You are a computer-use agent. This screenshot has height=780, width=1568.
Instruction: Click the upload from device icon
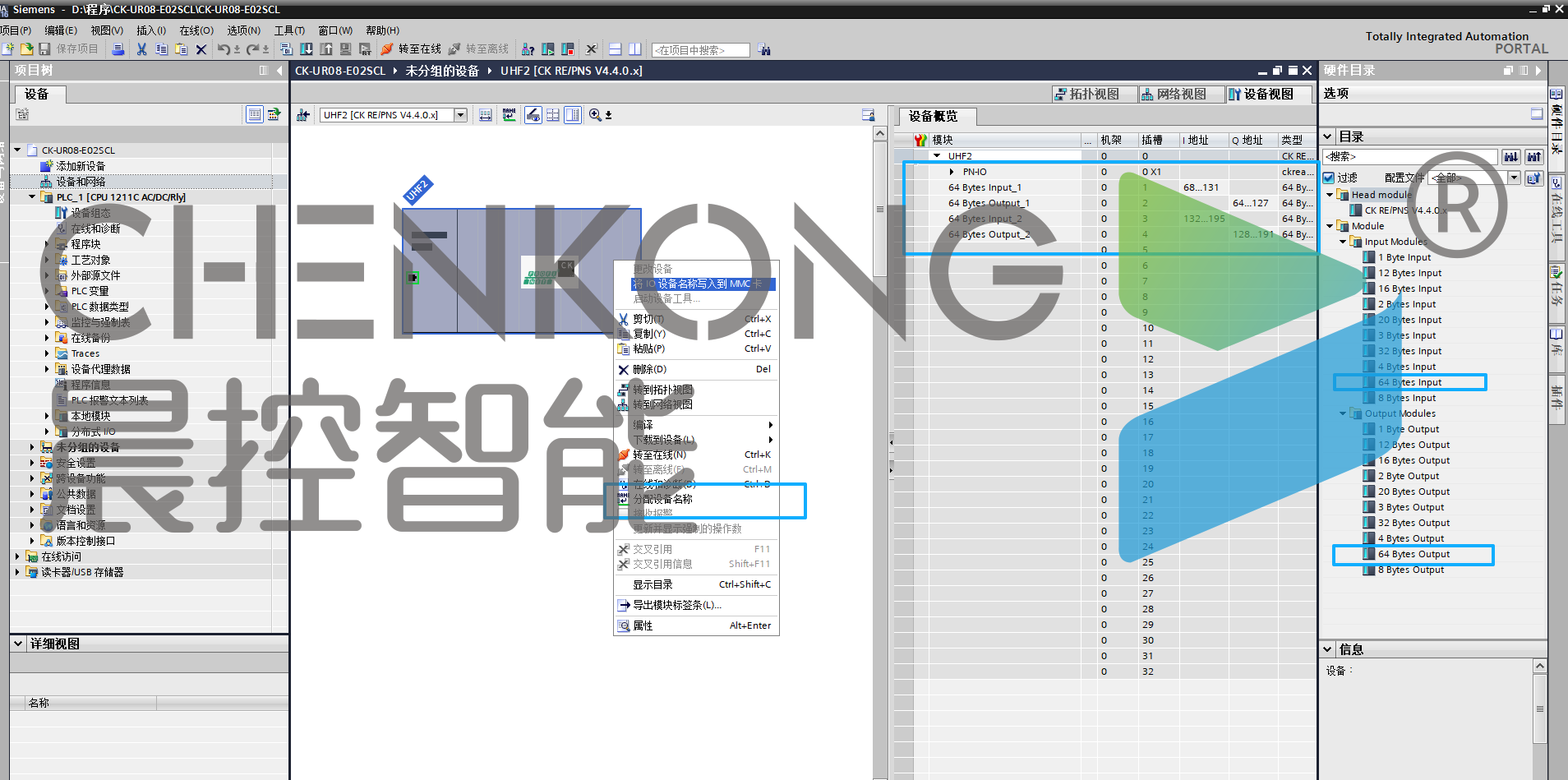coord(325,49)
